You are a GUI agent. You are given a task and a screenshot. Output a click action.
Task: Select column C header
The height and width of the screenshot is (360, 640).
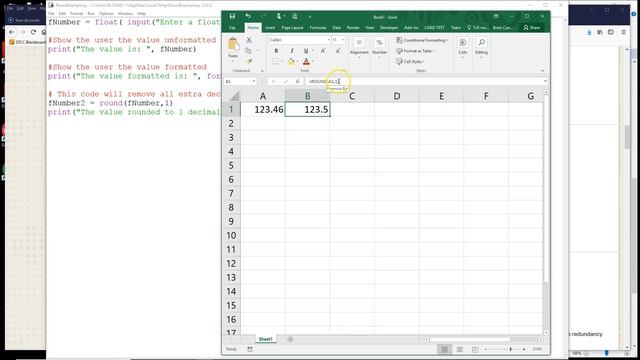pyautogui.click(x=352, y=96)
